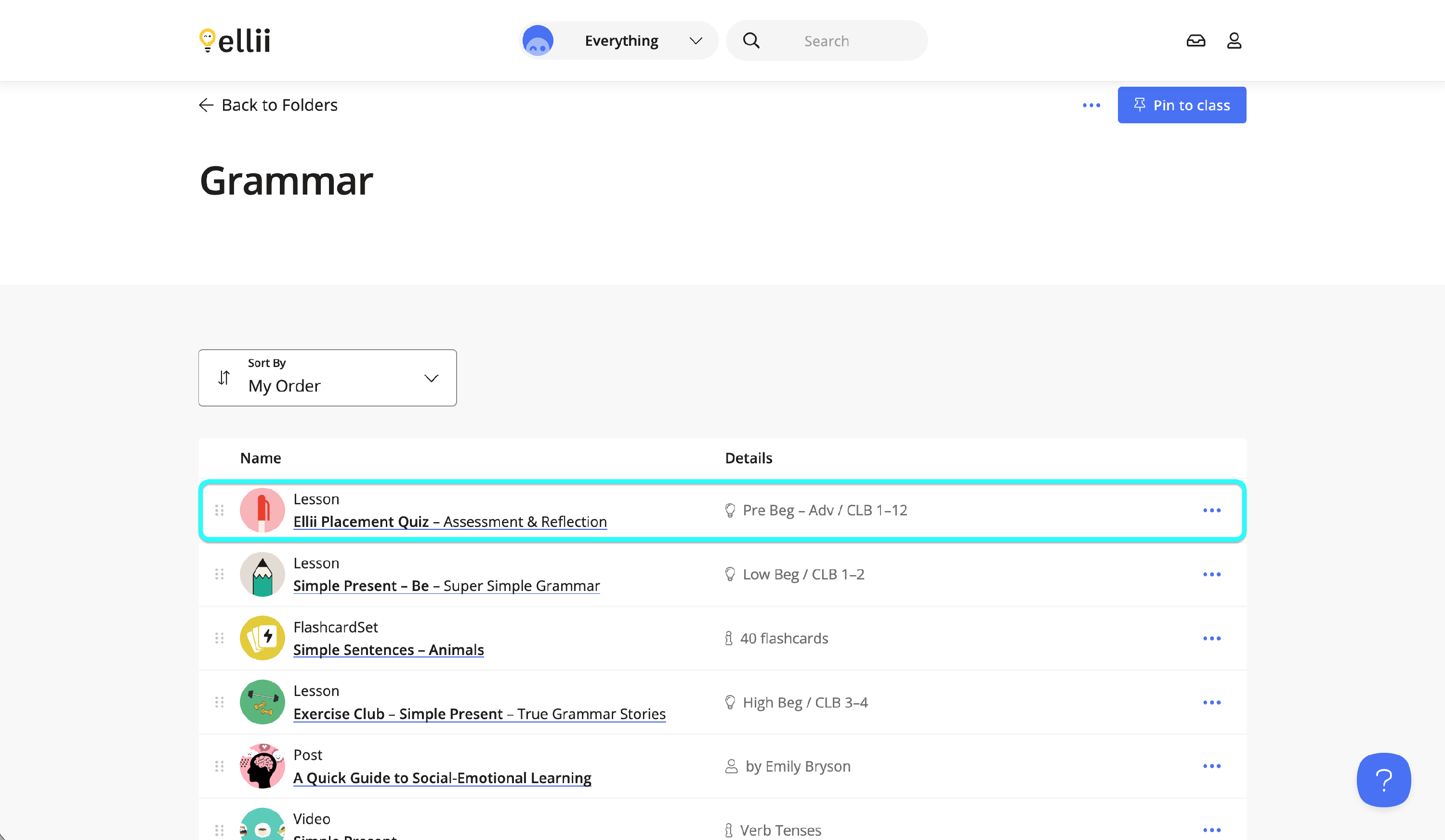Click the Sort By chevron arrow

click(431, 378)
